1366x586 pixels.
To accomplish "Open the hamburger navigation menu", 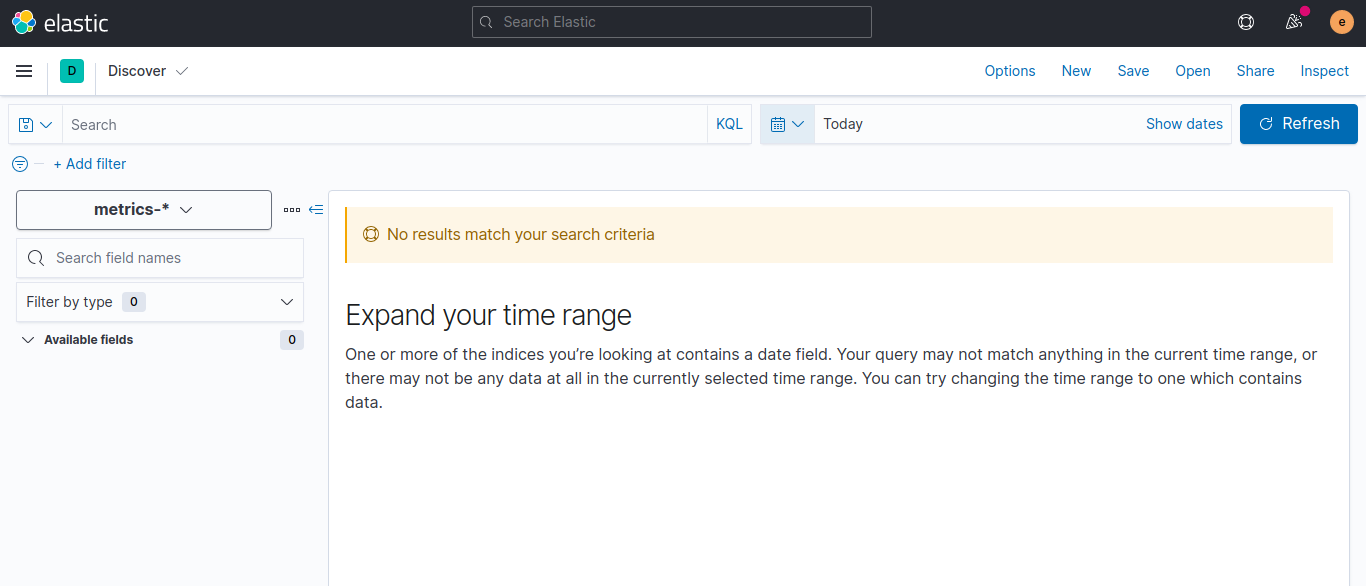I will (x=24, y=71).
